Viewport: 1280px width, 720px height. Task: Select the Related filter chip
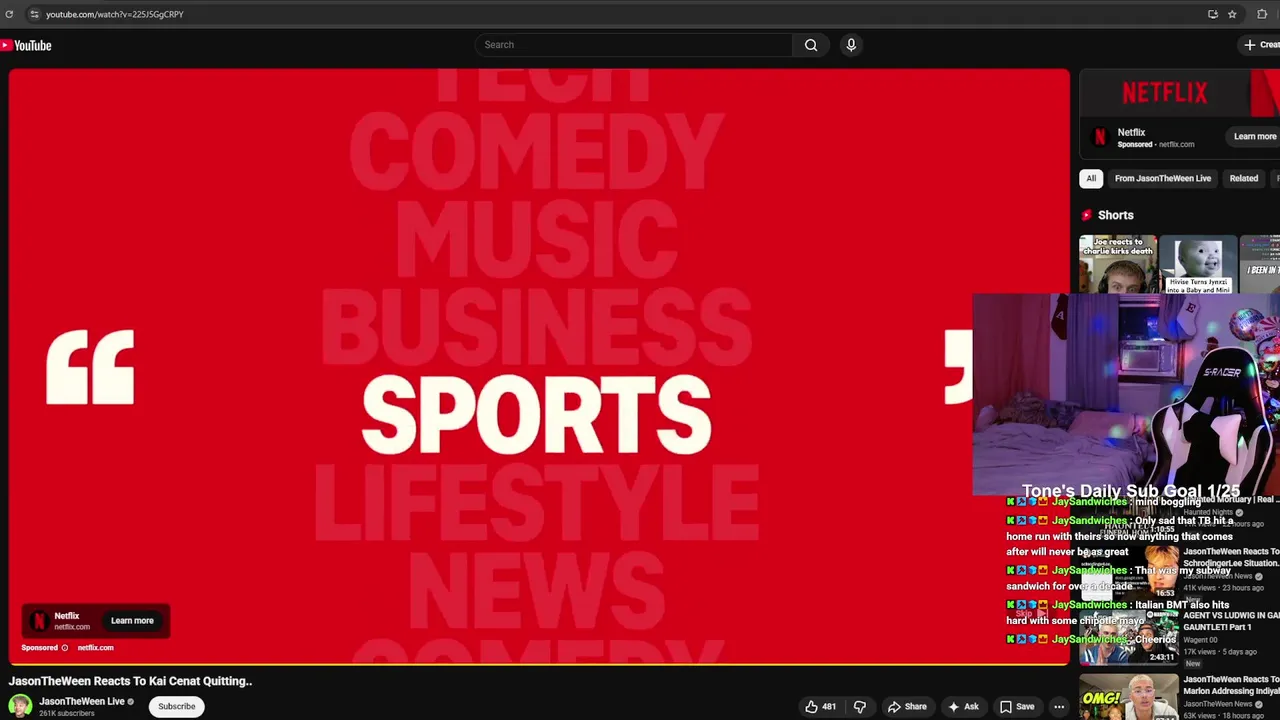1243,179
